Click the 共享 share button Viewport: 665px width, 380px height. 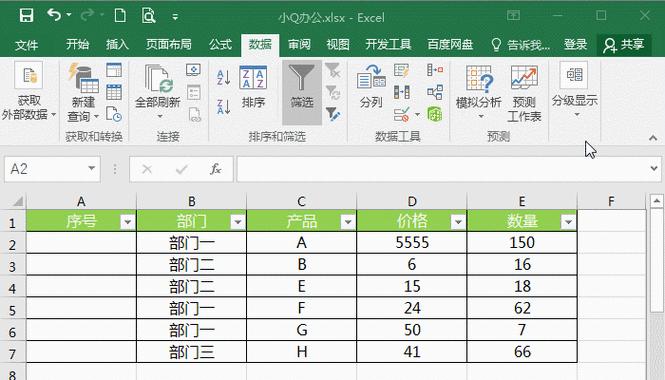[624, 45]
